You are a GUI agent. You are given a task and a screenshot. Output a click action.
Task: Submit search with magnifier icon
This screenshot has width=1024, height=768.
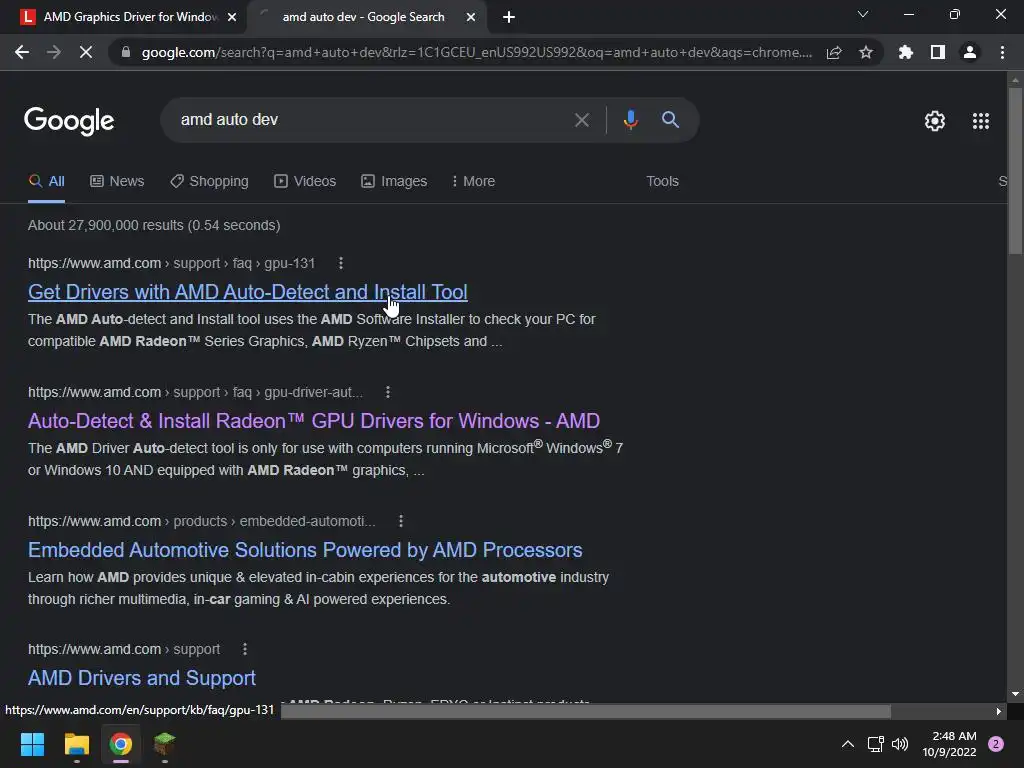[x=670, y=120]
